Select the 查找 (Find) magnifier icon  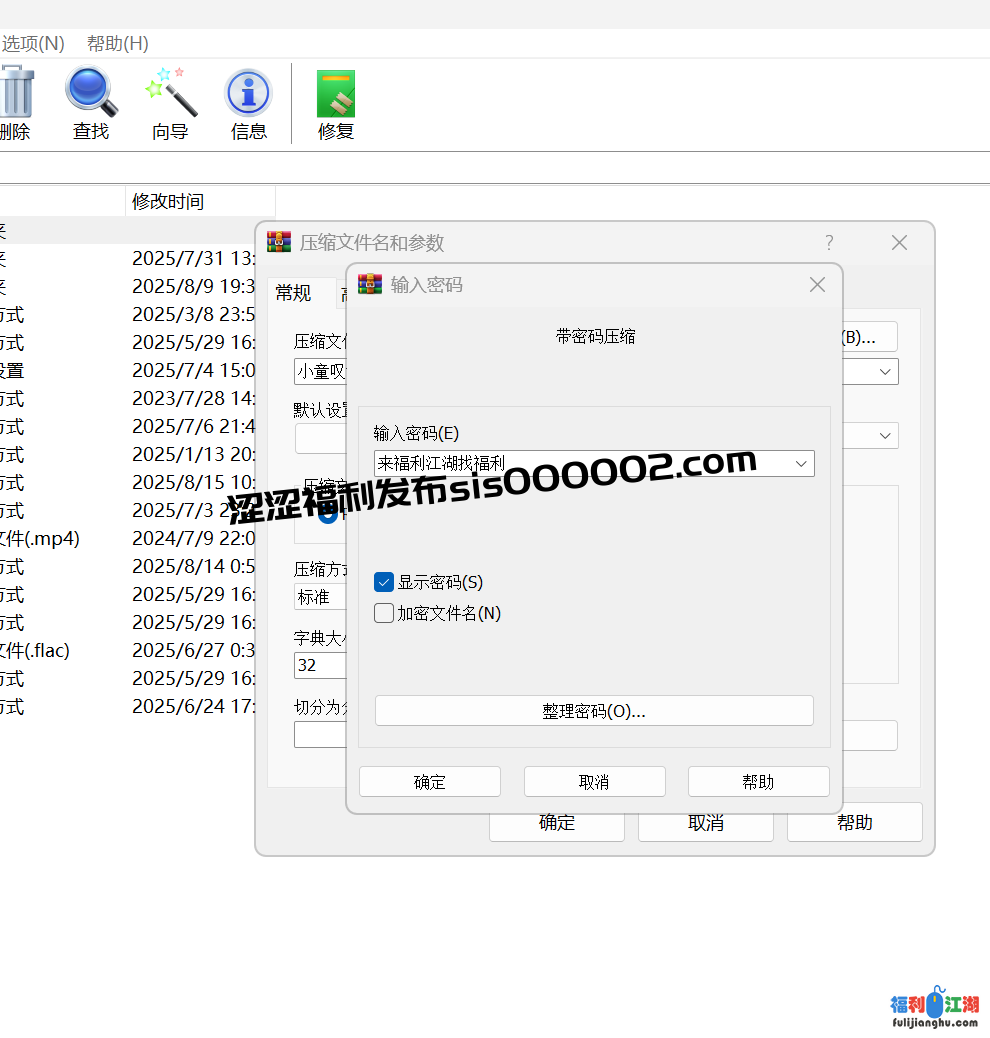coord(90,92)
